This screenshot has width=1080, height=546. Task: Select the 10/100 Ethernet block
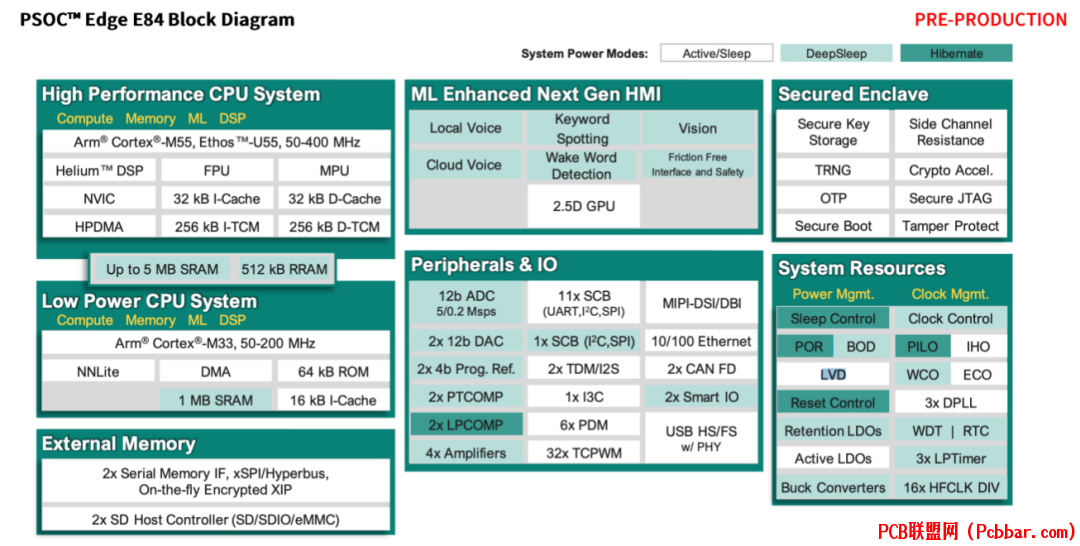[x=701, y=341]
